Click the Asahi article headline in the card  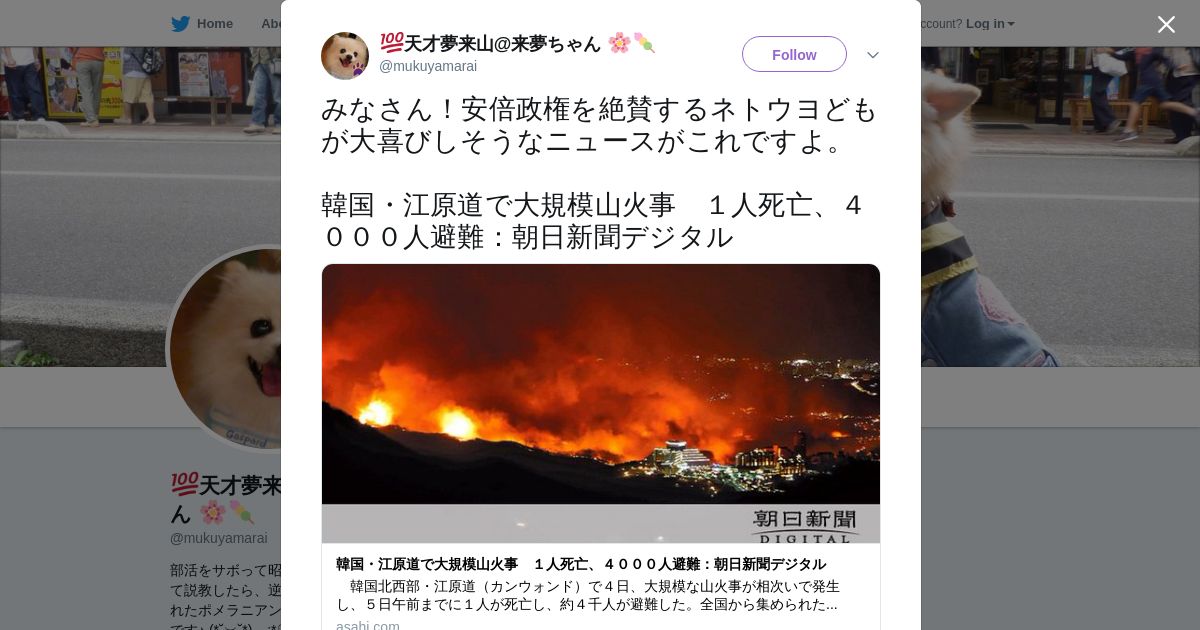click(x=581, y=564)
